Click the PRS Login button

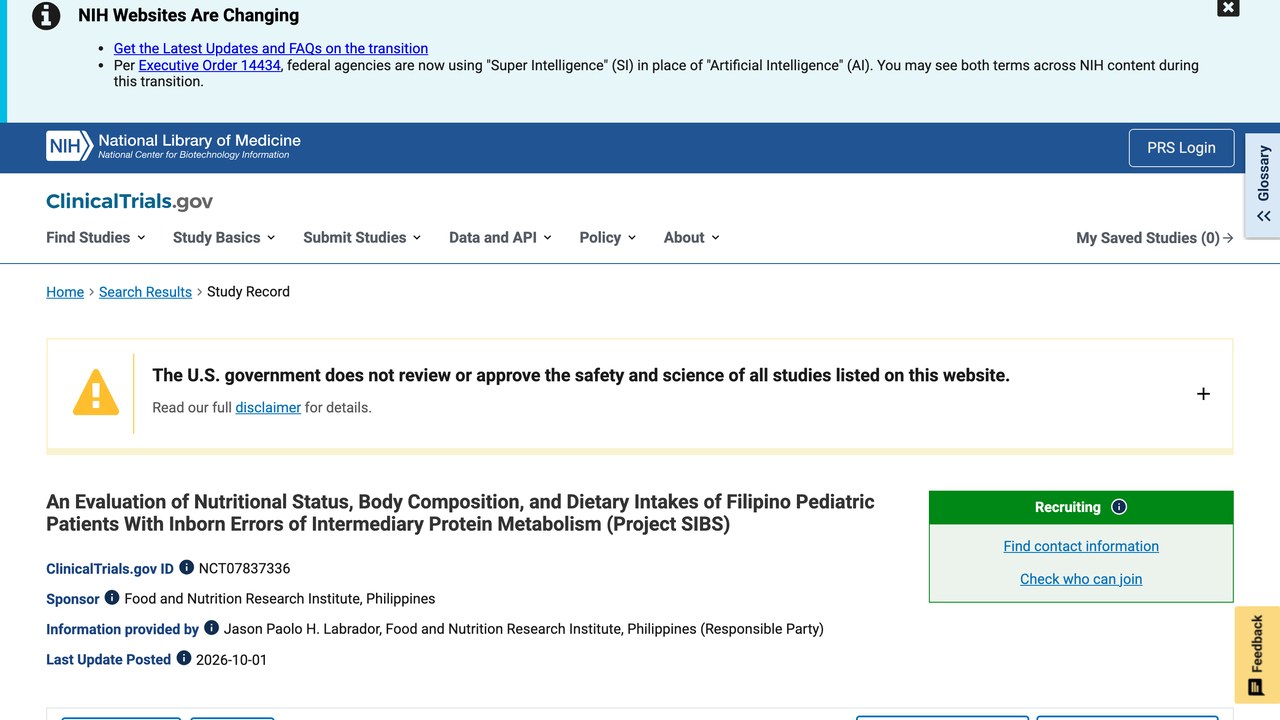[1181, 148]
